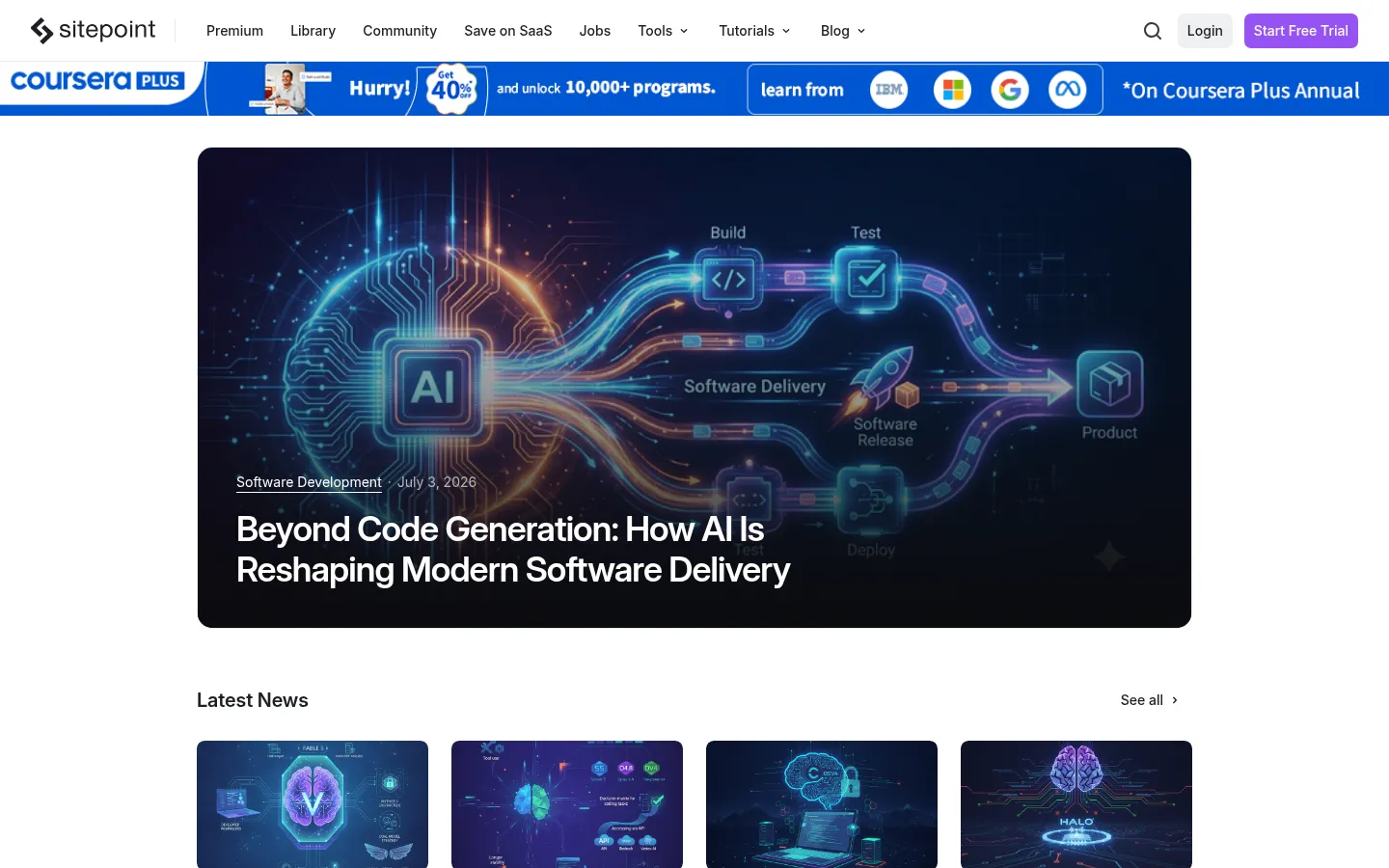
Task: Open the Community section
Action: click(399, 31)
